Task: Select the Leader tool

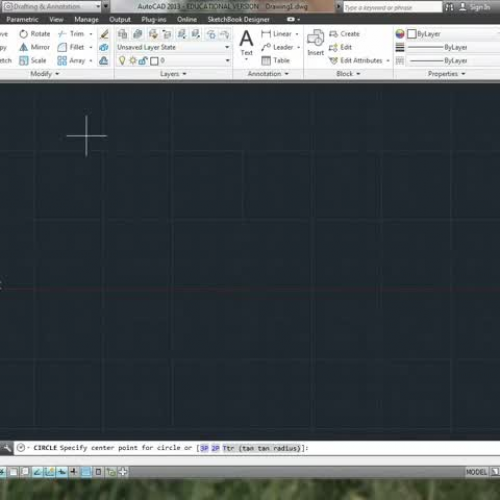Action: point(277,47)
